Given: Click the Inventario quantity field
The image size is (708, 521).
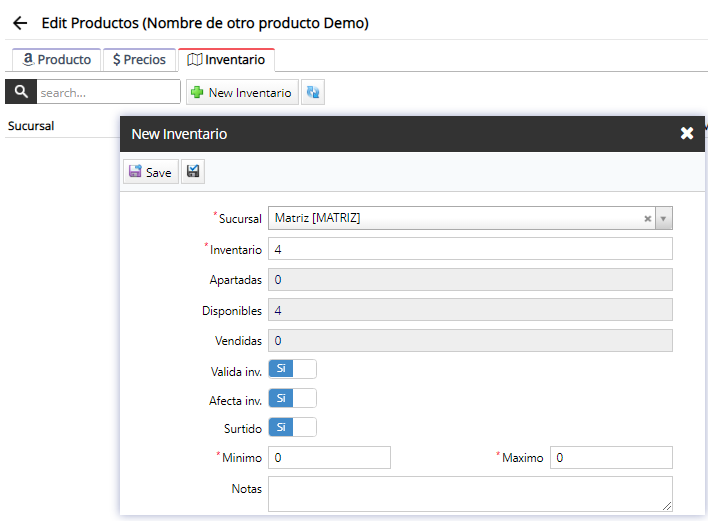Looking at the screenshot, I should (x=470, y=249).
